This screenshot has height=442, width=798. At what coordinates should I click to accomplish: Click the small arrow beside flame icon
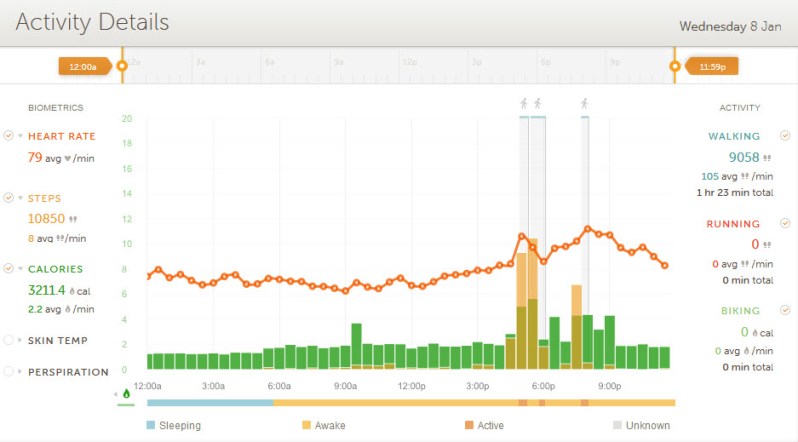[x=117, y=394]
